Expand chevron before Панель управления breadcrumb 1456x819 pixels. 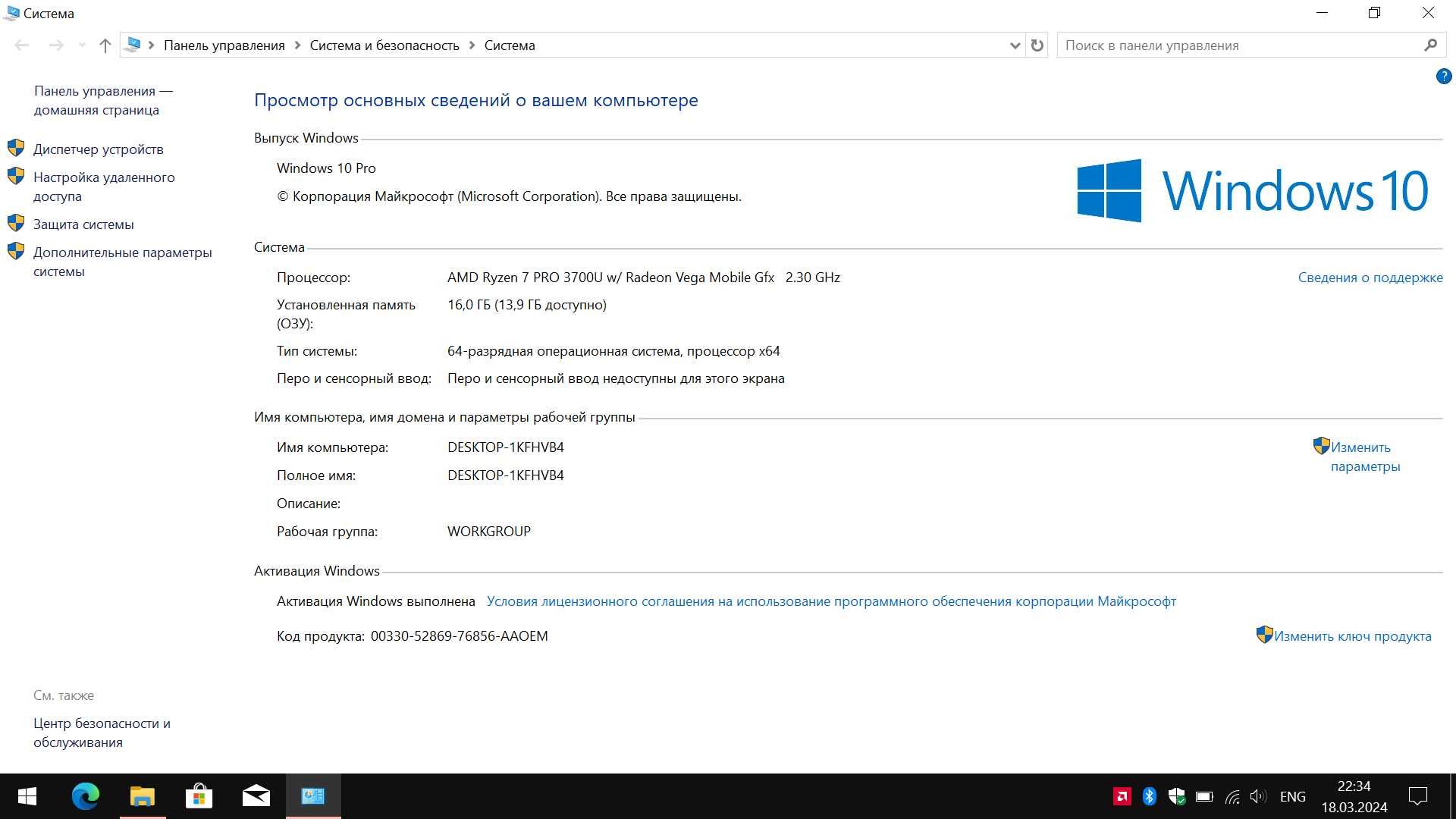pos(152,45)
